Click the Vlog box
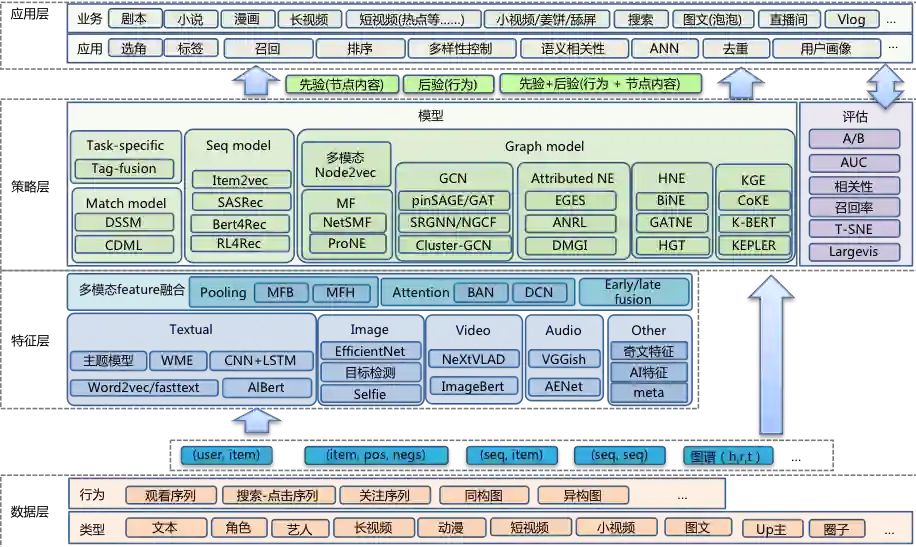The height and width of the screenshot is (547, 916). click(x=851, y=19)
